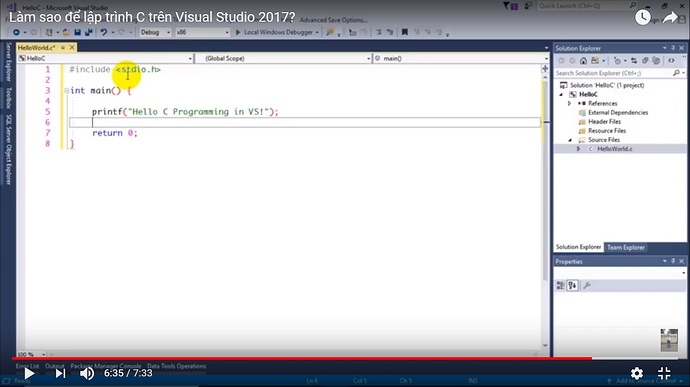This screenshot has height=387, width=690.
Task: Click the comment selection toolbar icon
Action: 378,32
